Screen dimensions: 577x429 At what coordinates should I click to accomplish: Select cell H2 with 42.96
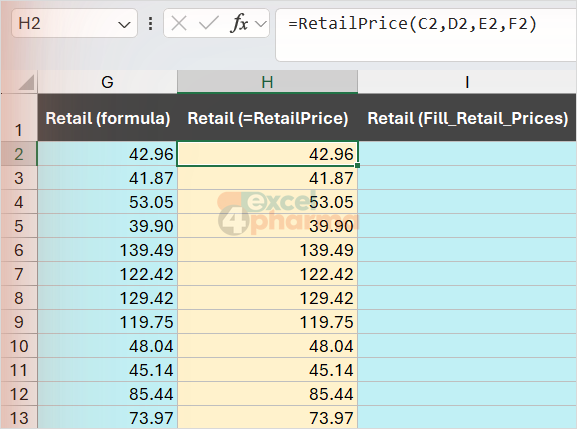pos(268,153)
